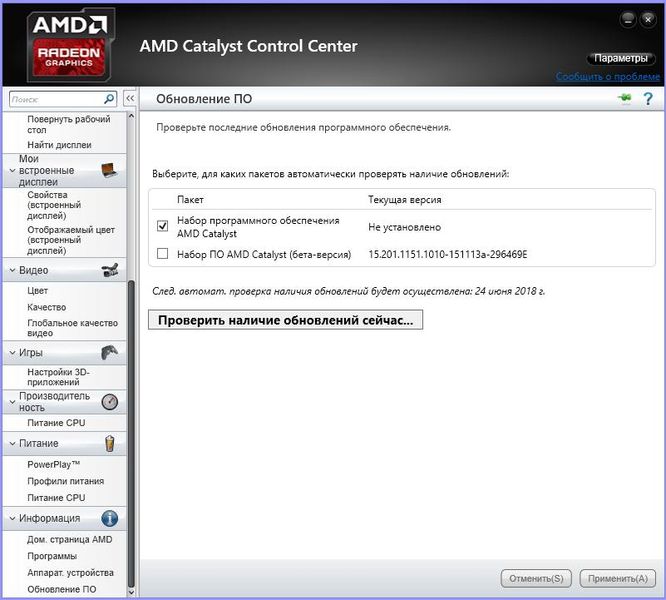This screenshot has width=666, height=600.
Task: Close the Catalyst Control Center window
Action: (648, 19)
